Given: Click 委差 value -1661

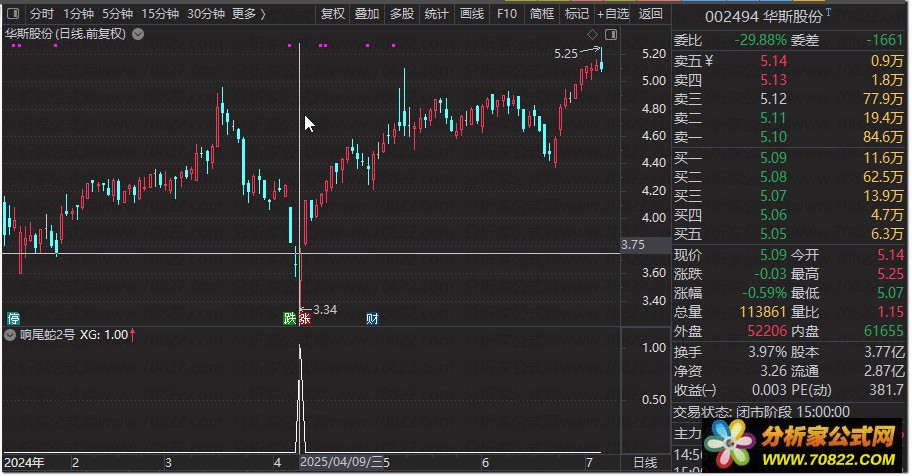Looking at the screenshot, I should click(885, 40).
